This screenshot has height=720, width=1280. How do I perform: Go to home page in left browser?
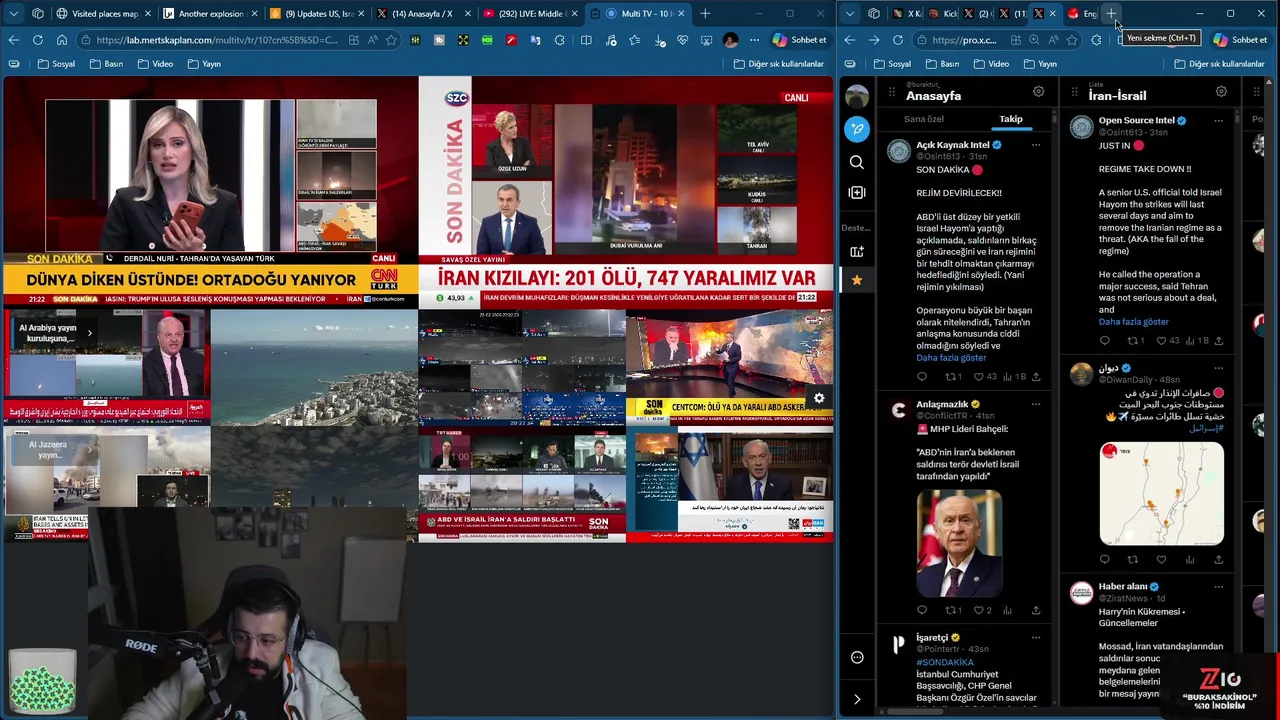pos(61,40)
